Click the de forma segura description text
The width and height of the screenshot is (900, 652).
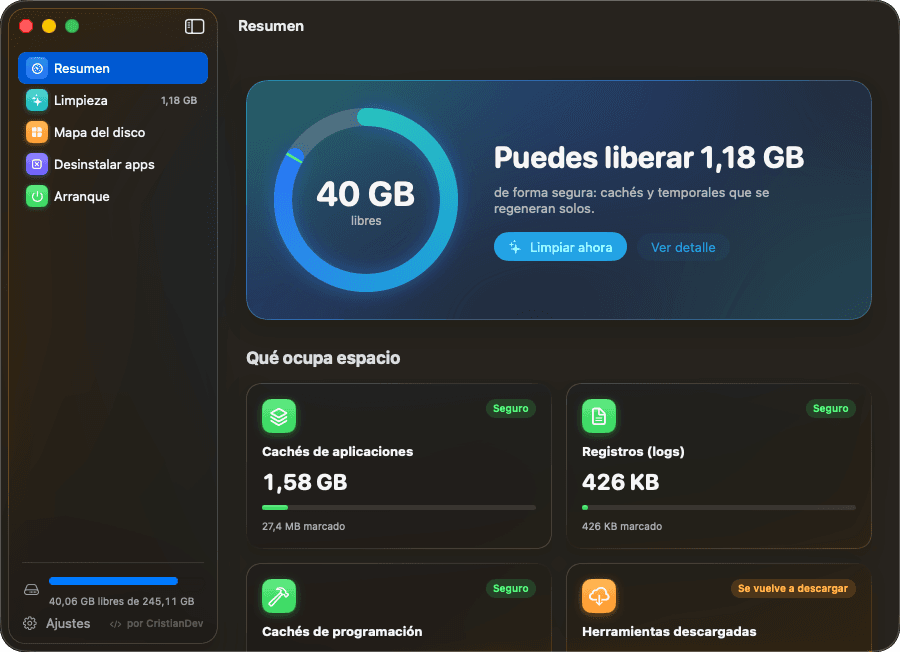[x=631, y=200]
